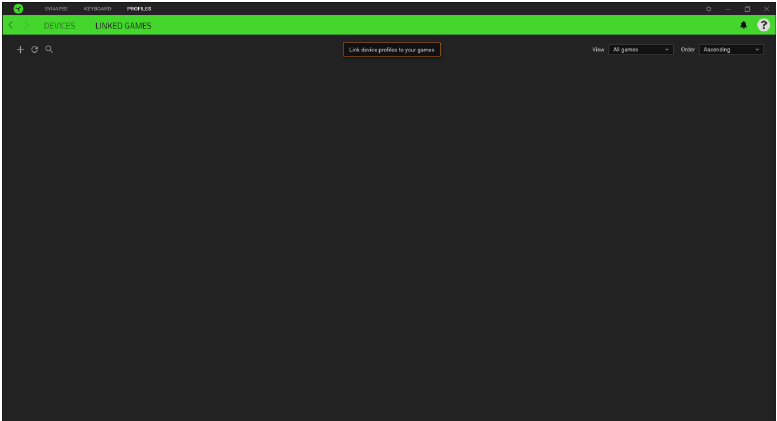Viewport: 777px width, 421px height.
Task: Switch to the Keyboard tab
Action: [x=97, y=9]
